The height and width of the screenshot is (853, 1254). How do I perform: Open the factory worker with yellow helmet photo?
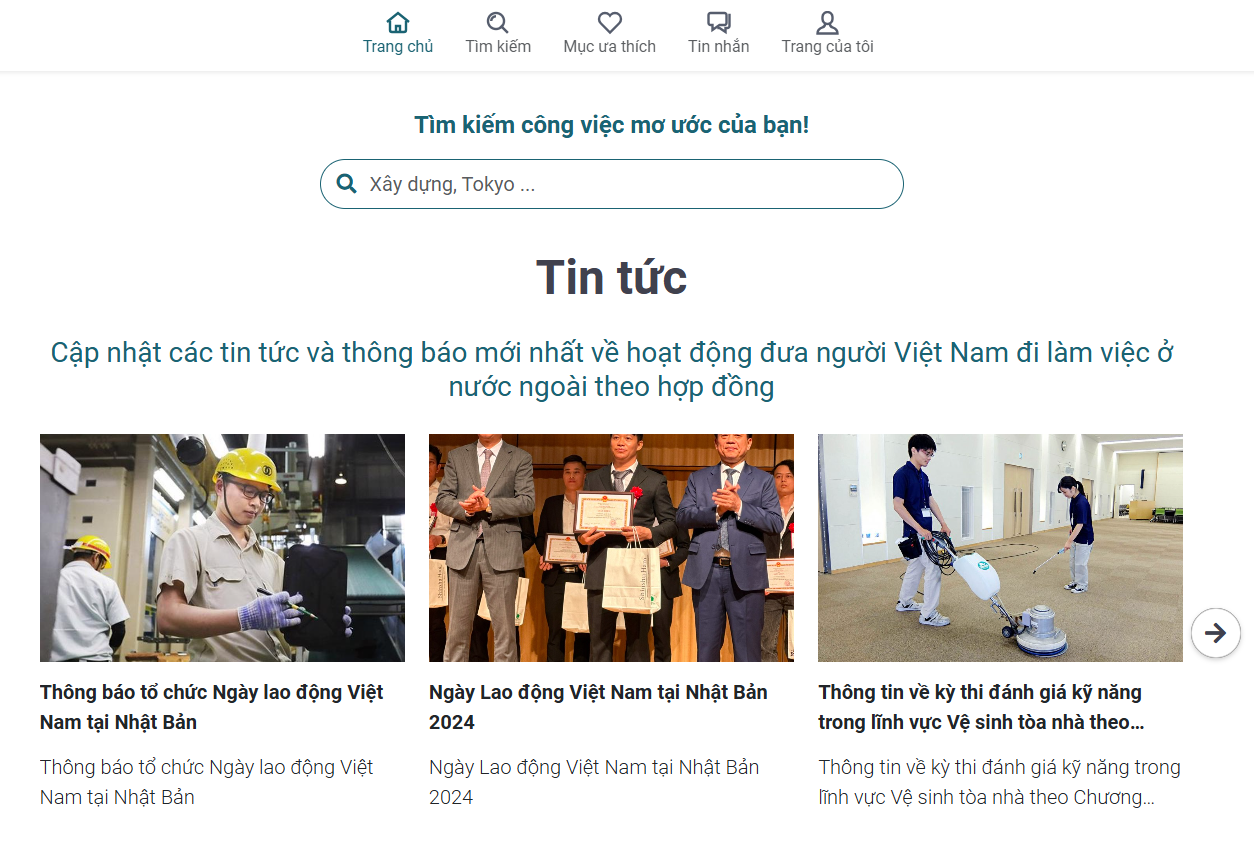point(222,548)
